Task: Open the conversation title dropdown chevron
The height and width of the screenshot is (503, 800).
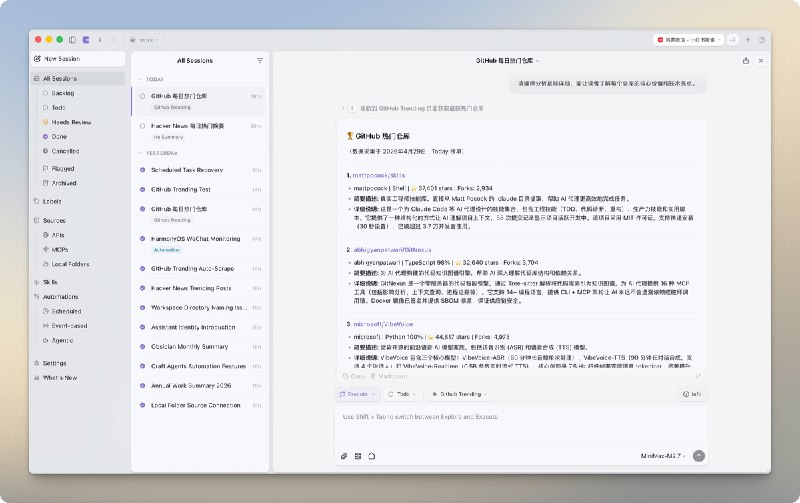Action: (538, 61)
